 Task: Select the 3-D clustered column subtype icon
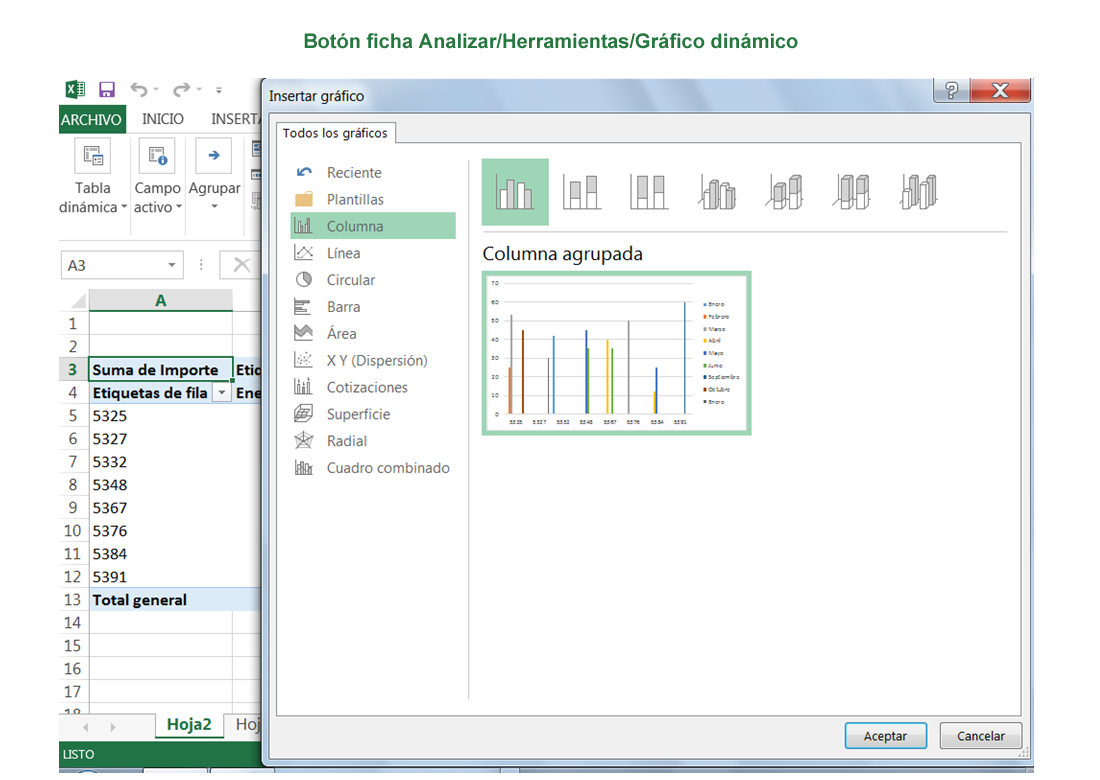click(x=717, y=192)
